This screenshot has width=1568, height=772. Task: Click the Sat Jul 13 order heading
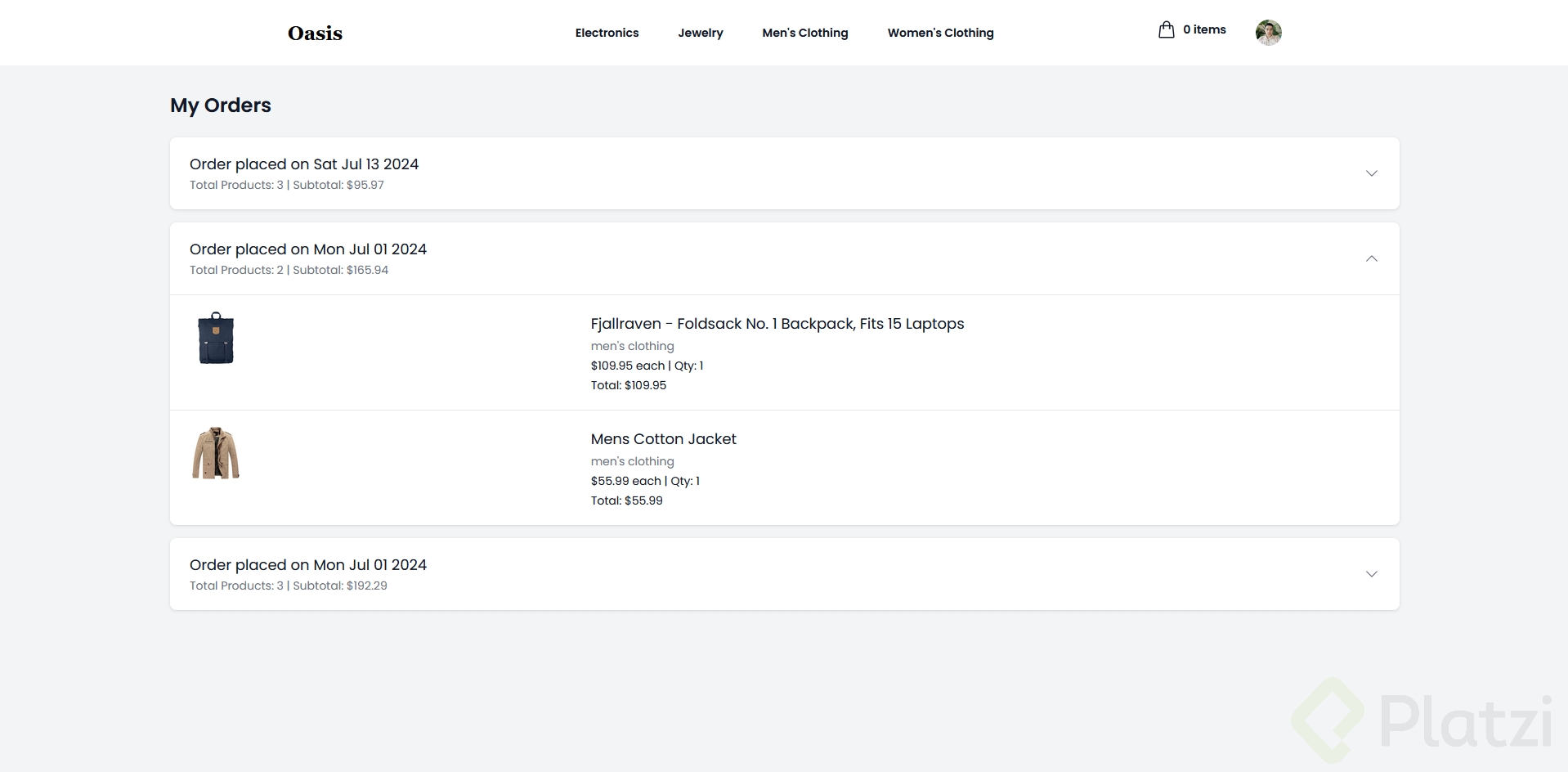click(304, 164)
